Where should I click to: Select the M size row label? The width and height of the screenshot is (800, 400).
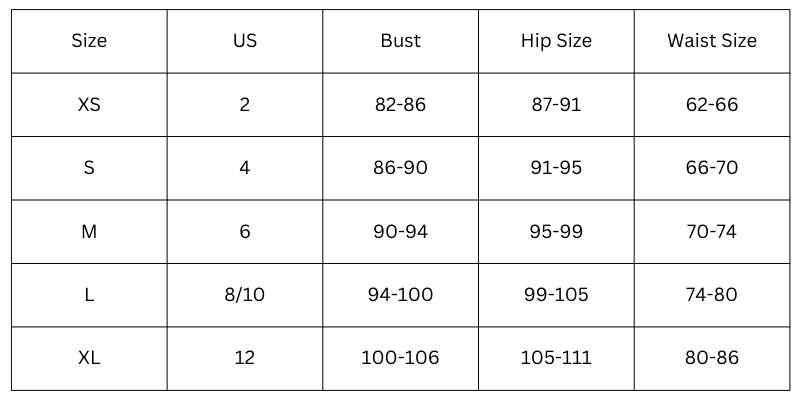[x=89, y=231]
